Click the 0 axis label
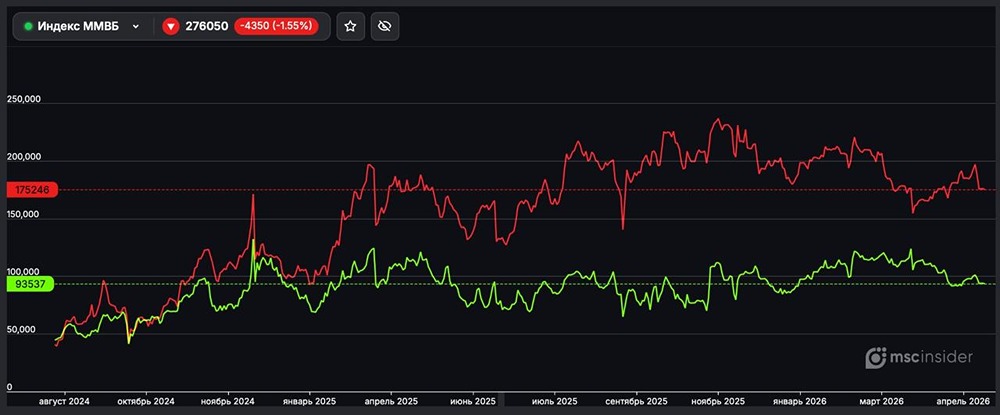The width and height of the screenshot is (1000, 415). (9, 387)
